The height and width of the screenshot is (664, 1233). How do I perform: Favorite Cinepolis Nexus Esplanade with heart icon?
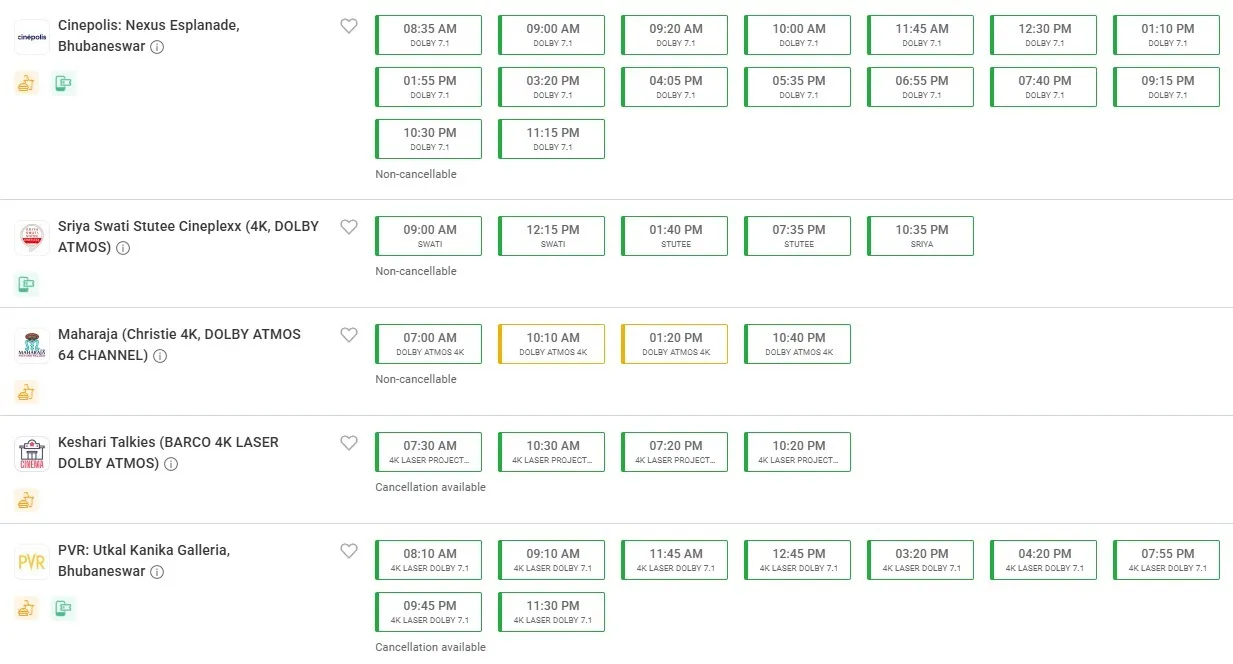pos(349,27)
